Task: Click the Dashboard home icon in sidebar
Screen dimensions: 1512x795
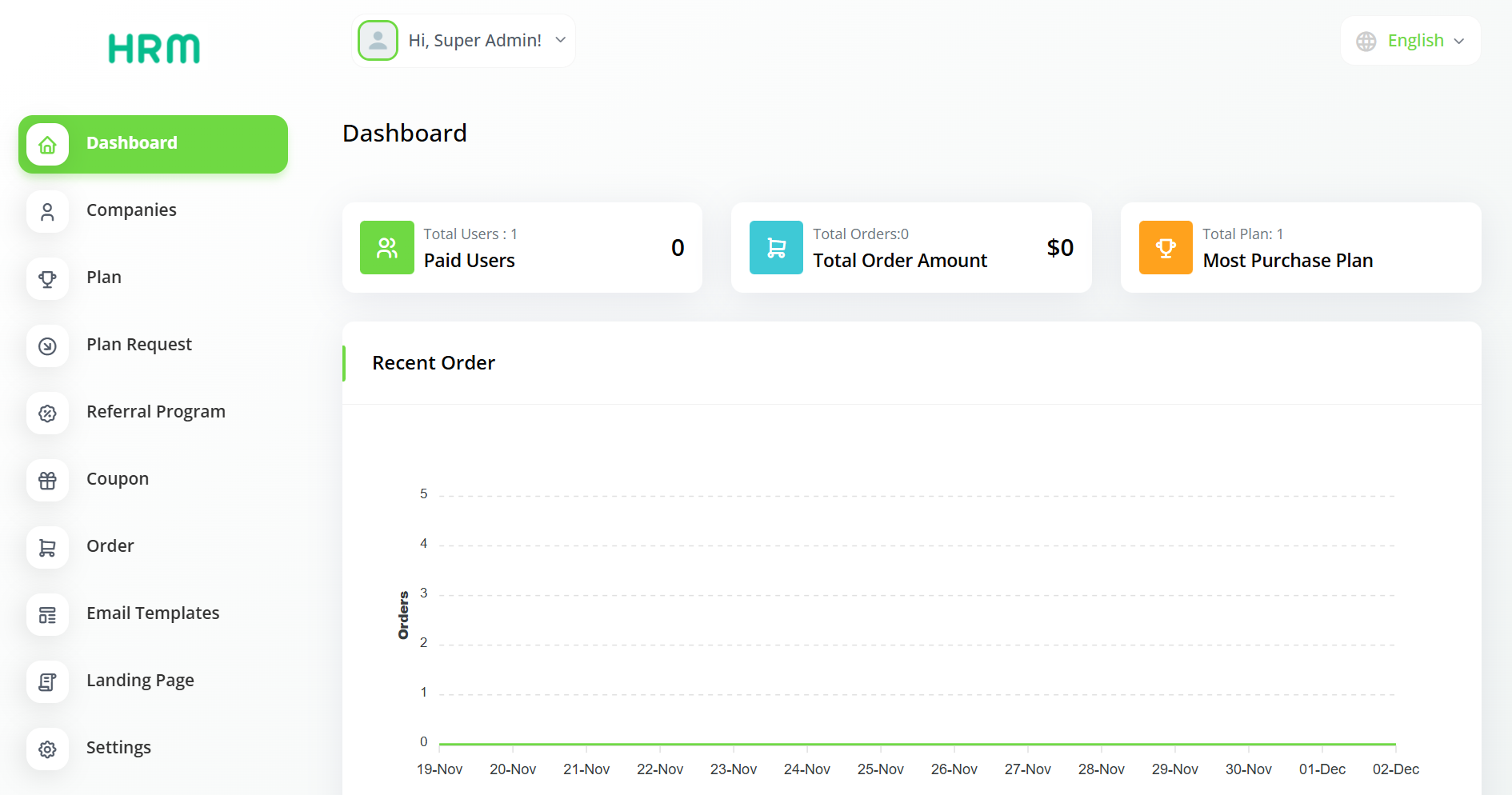Action: [x=47, y=145]
